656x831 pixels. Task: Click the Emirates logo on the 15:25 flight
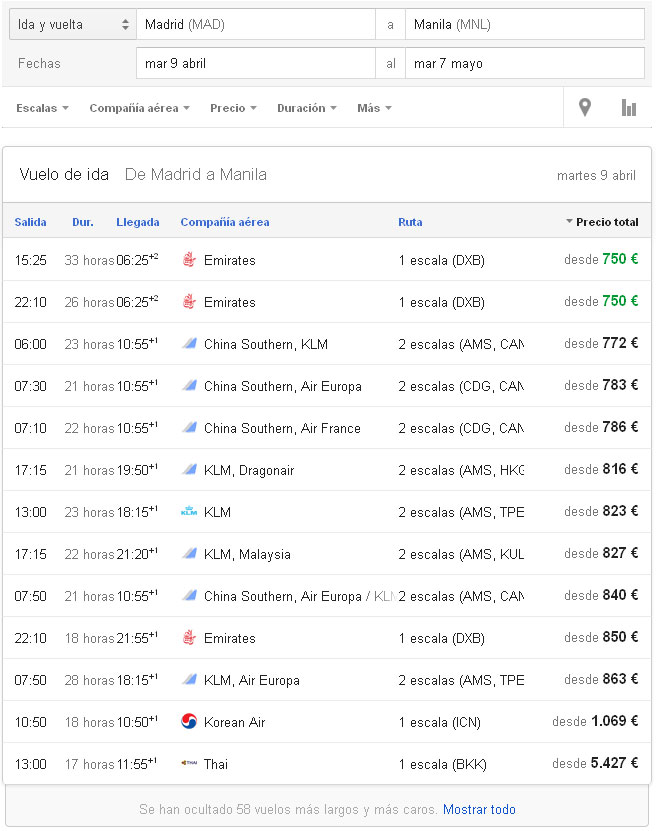[x=189, y=260]
